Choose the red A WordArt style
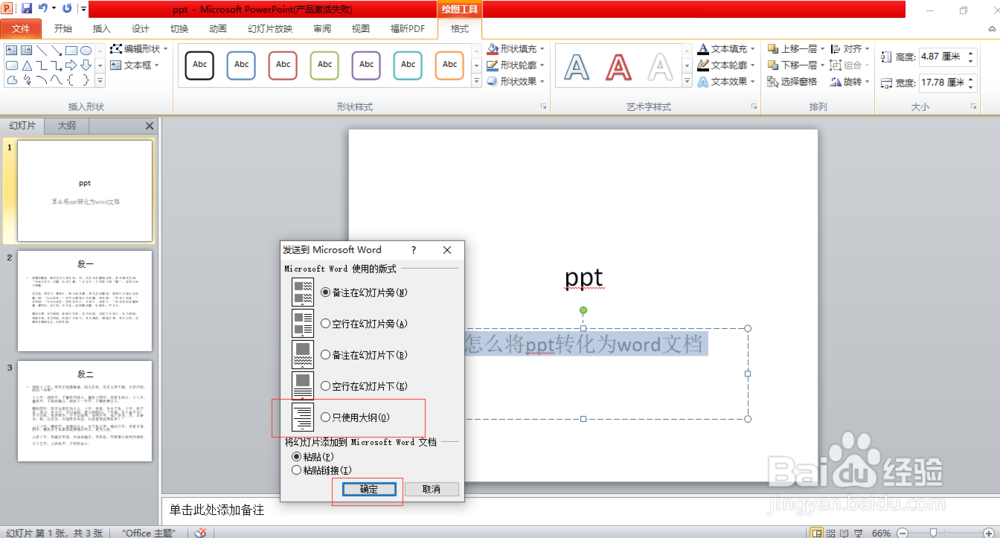Image resolution: width=1000 pixels, height=538 pixels. (x=619, y=67)
